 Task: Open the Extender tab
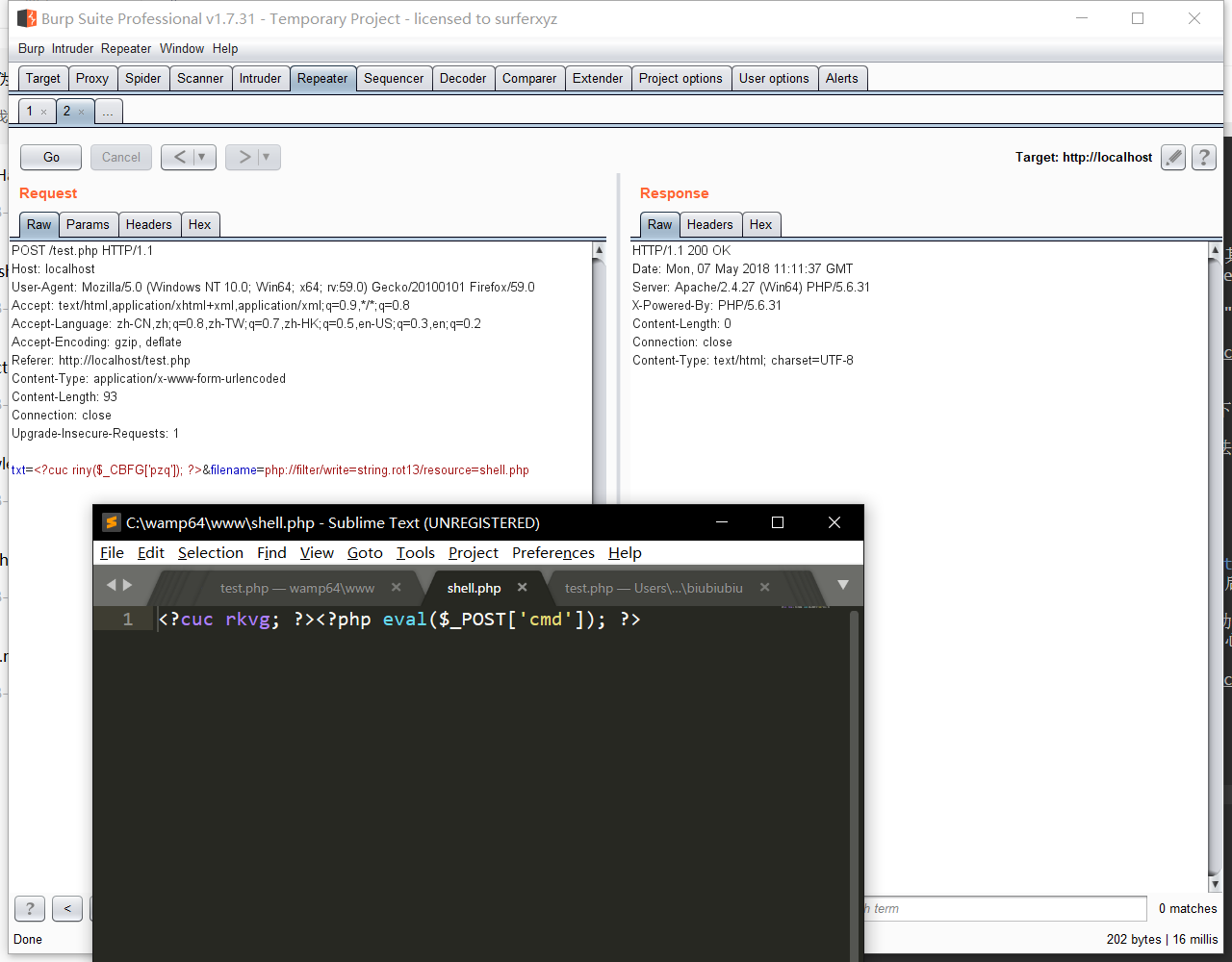[598, 78]
